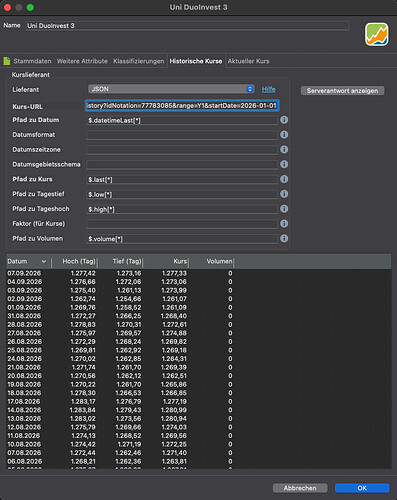
Task: Show info icon for Datumsgebietsschema
Action: tap(284, 164)
